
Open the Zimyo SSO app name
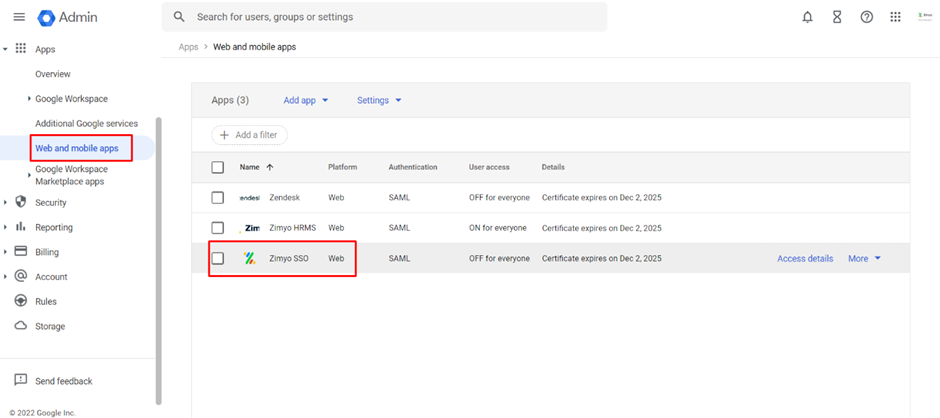(x=289, y=258)
